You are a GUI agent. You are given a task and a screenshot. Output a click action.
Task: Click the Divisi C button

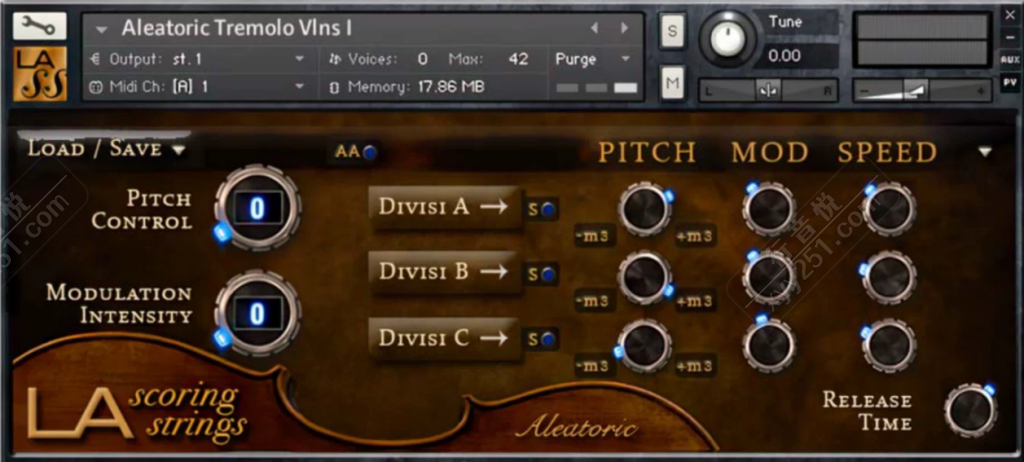coord(445,338)
